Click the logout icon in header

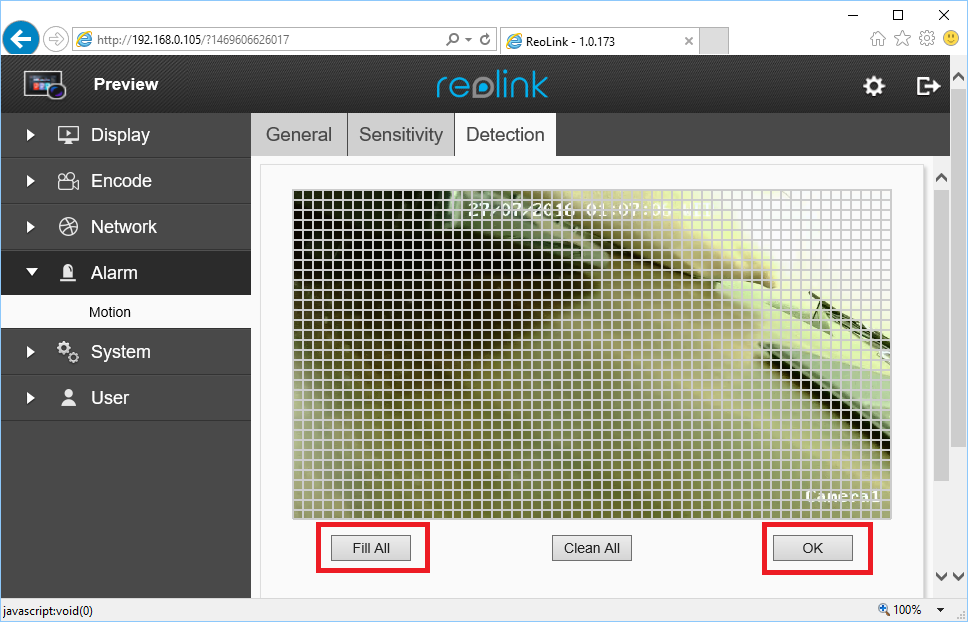(928, 87)
